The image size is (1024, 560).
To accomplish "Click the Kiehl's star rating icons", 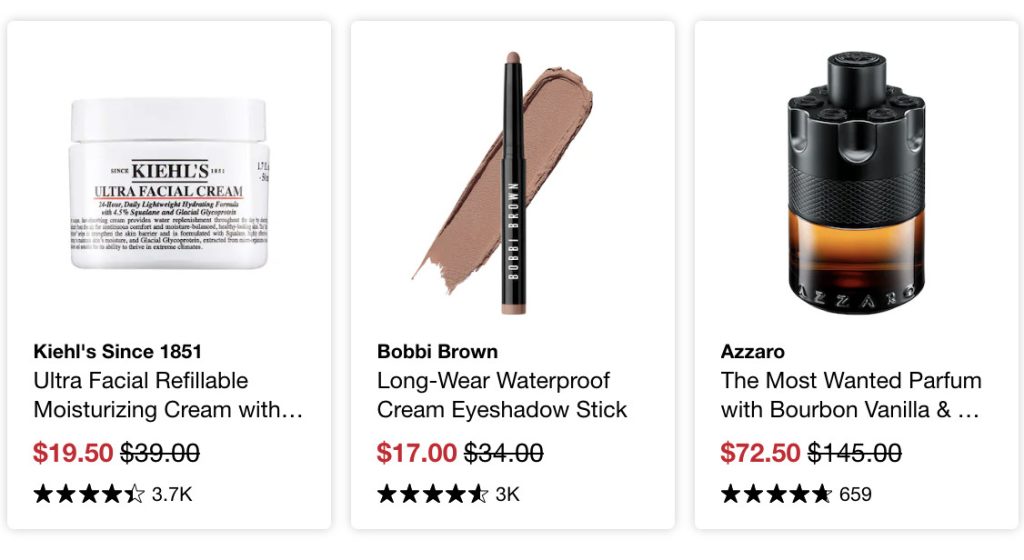I will (89, 494).
